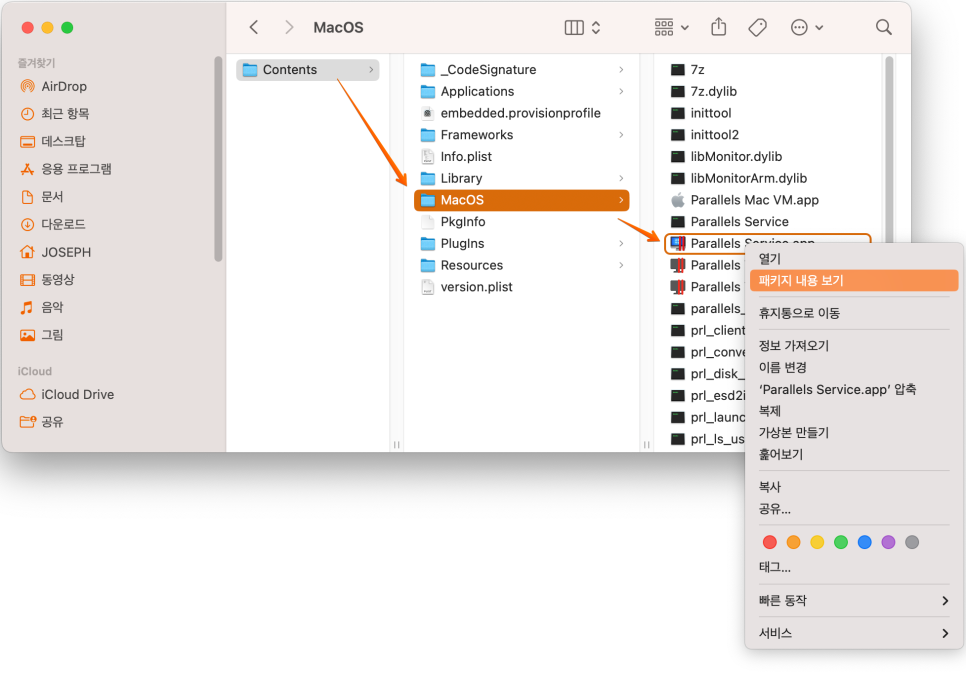Open 다운로드 in the sidebar
966x674 pixels.
(53, 224)
